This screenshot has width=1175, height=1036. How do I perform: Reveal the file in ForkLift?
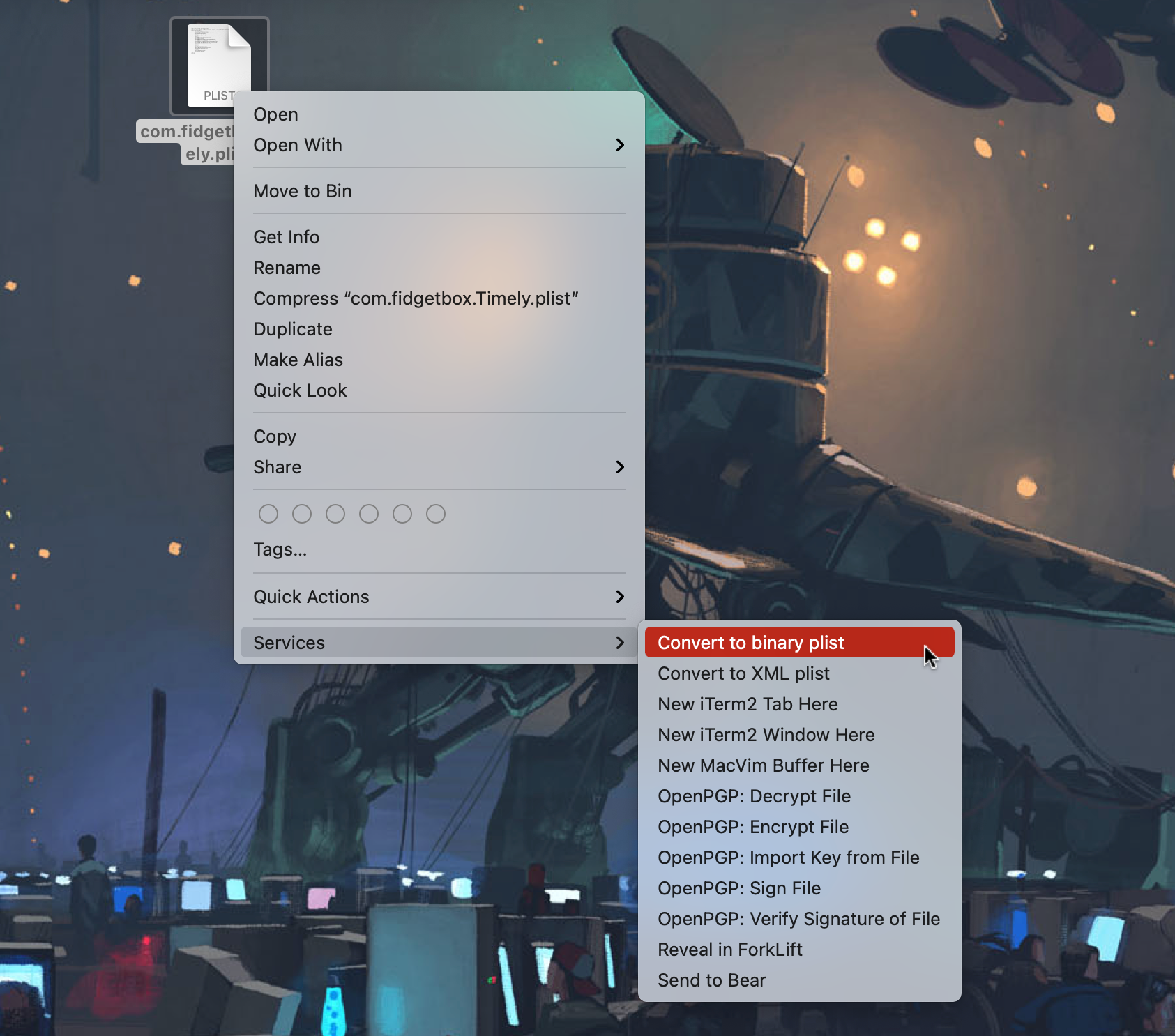[x=729, y=949]
